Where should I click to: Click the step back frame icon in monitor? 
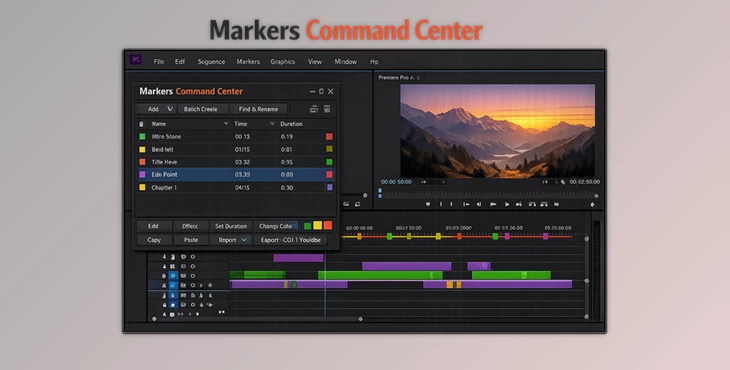coord(479,204)
